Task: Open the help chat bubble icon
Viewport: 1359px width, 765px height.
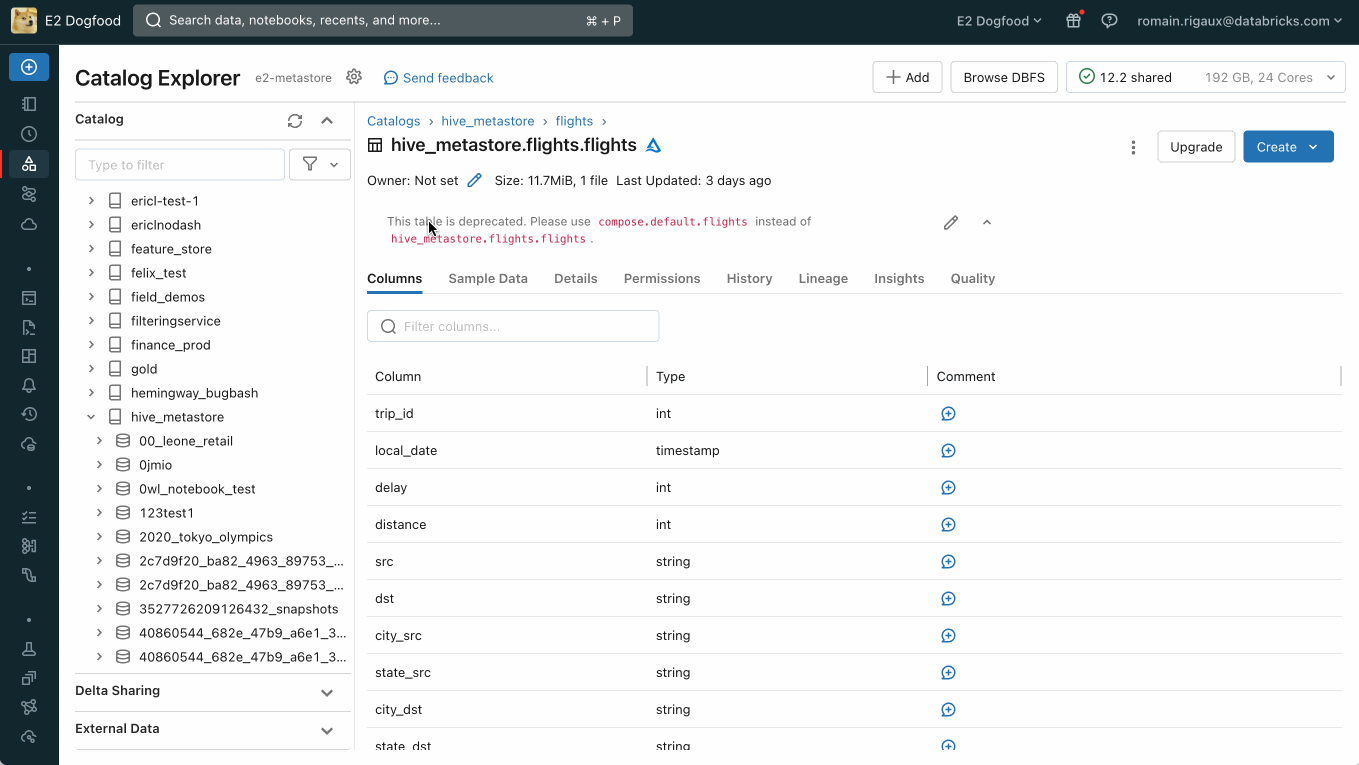Action: (x=1109, y=21)
